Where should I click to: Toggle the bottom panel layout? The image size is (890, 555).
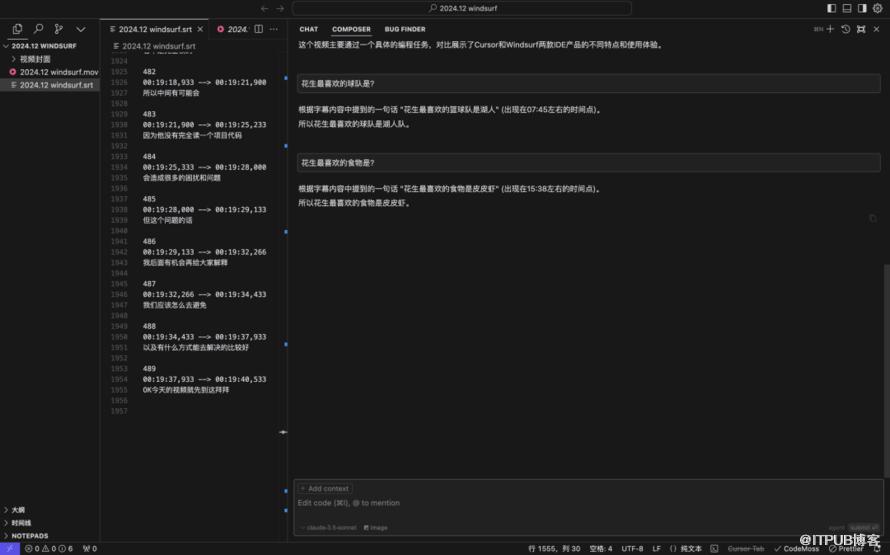847,8
